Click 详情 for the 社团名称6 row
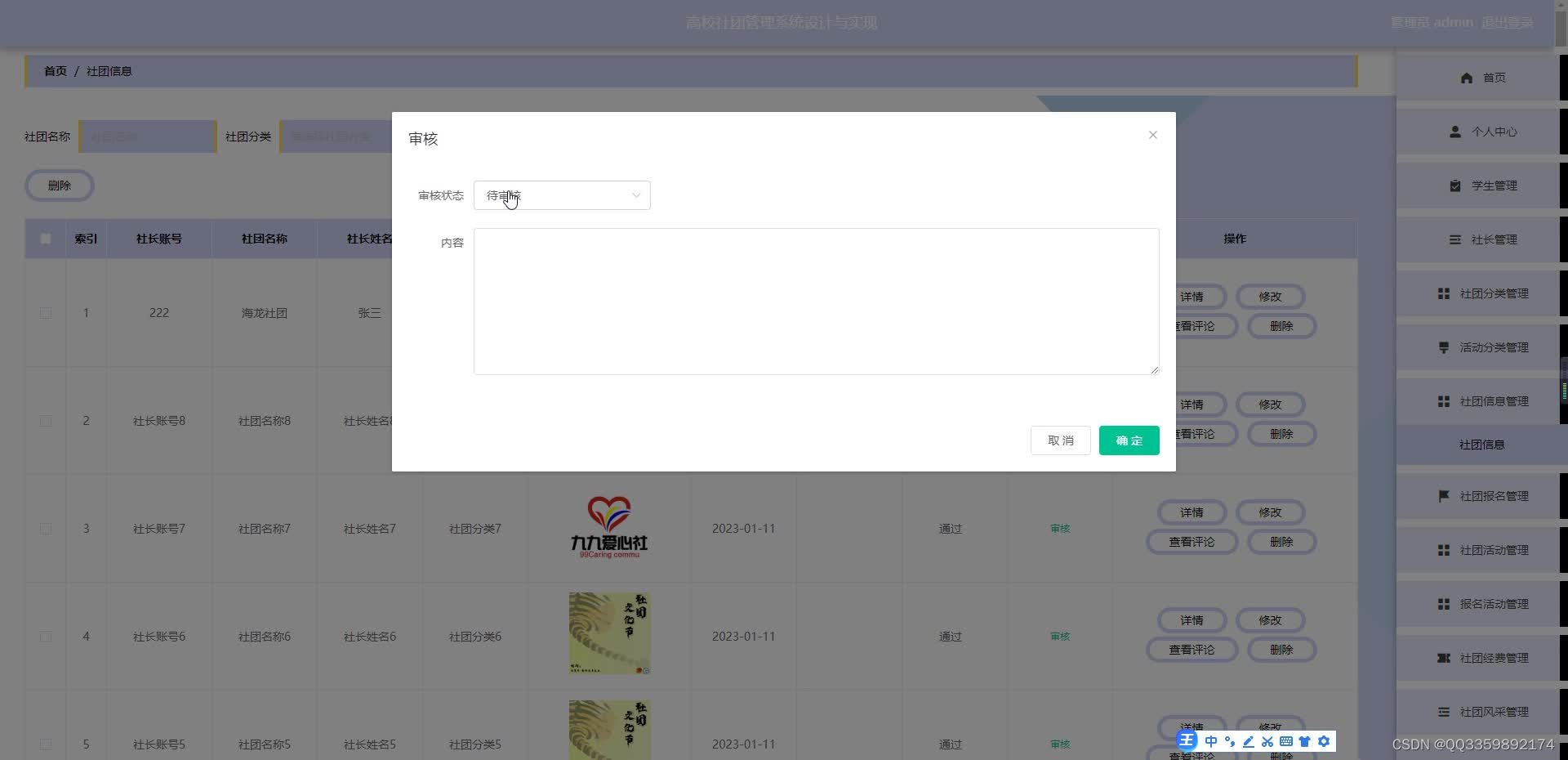 pyautogui.click(x=1192, y=620)
